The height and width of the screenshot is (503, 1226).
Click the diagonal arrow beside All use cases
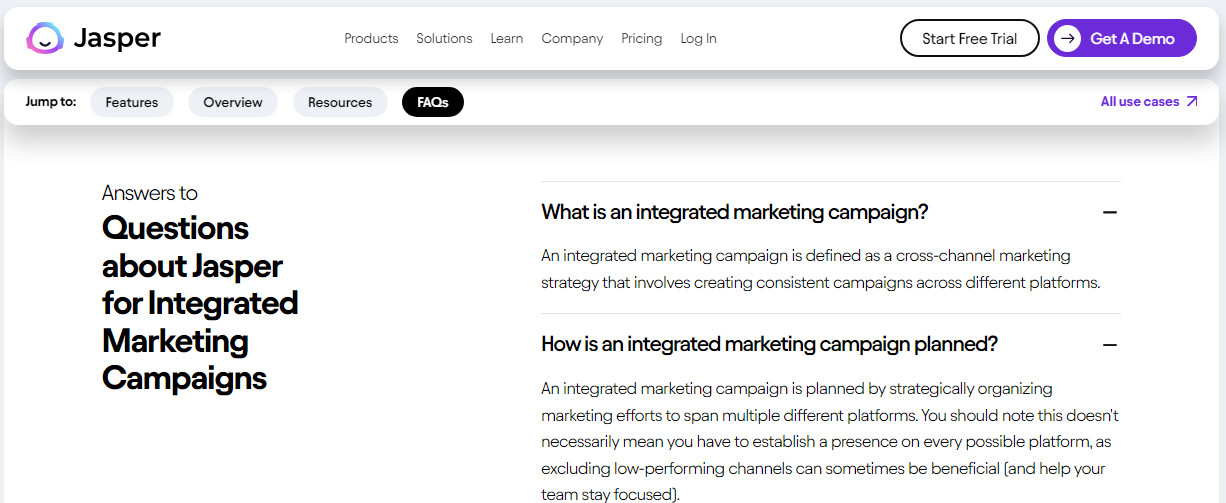click(x=1191, y=102)
